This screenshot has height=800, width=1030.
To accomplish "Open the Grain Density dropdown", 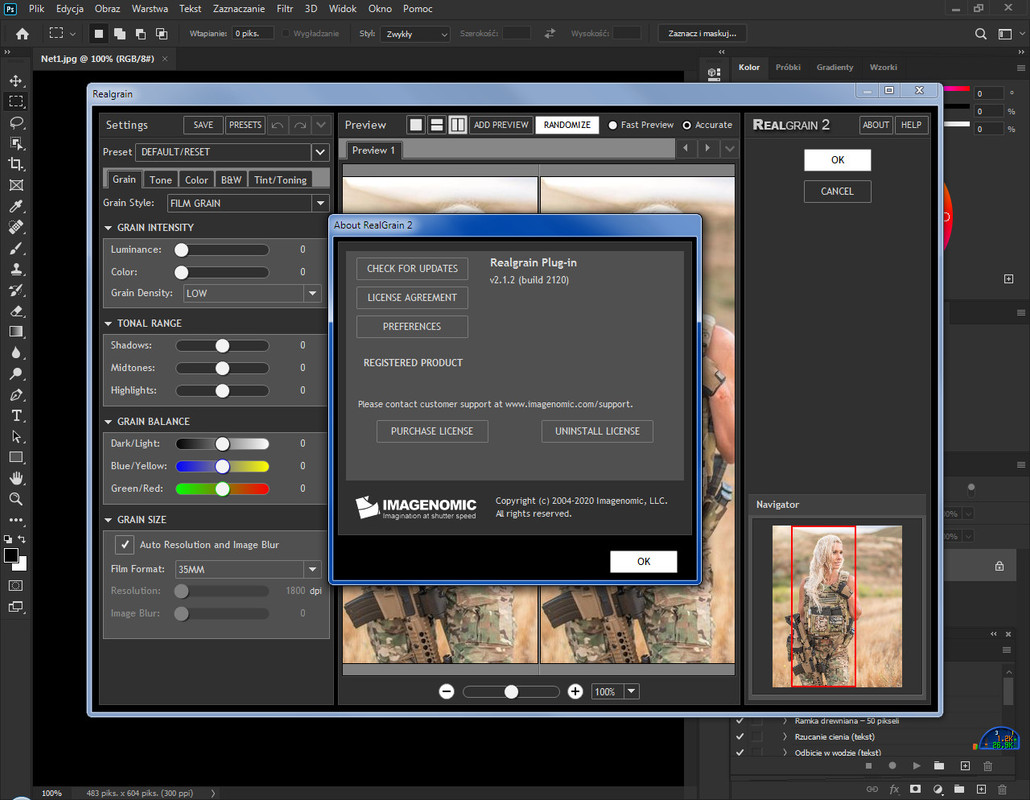I will pyautogui.click(x=252, y=293).
